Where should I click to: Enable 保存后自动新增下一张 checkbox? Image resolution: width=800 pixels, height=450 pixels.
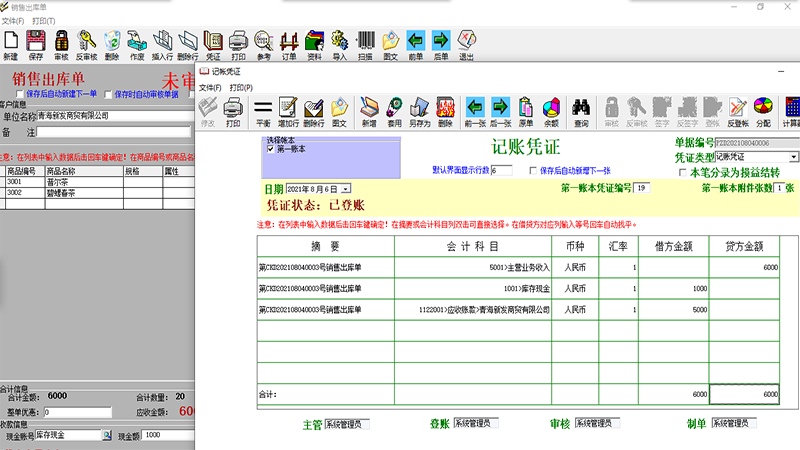click(x=533, y=171)
